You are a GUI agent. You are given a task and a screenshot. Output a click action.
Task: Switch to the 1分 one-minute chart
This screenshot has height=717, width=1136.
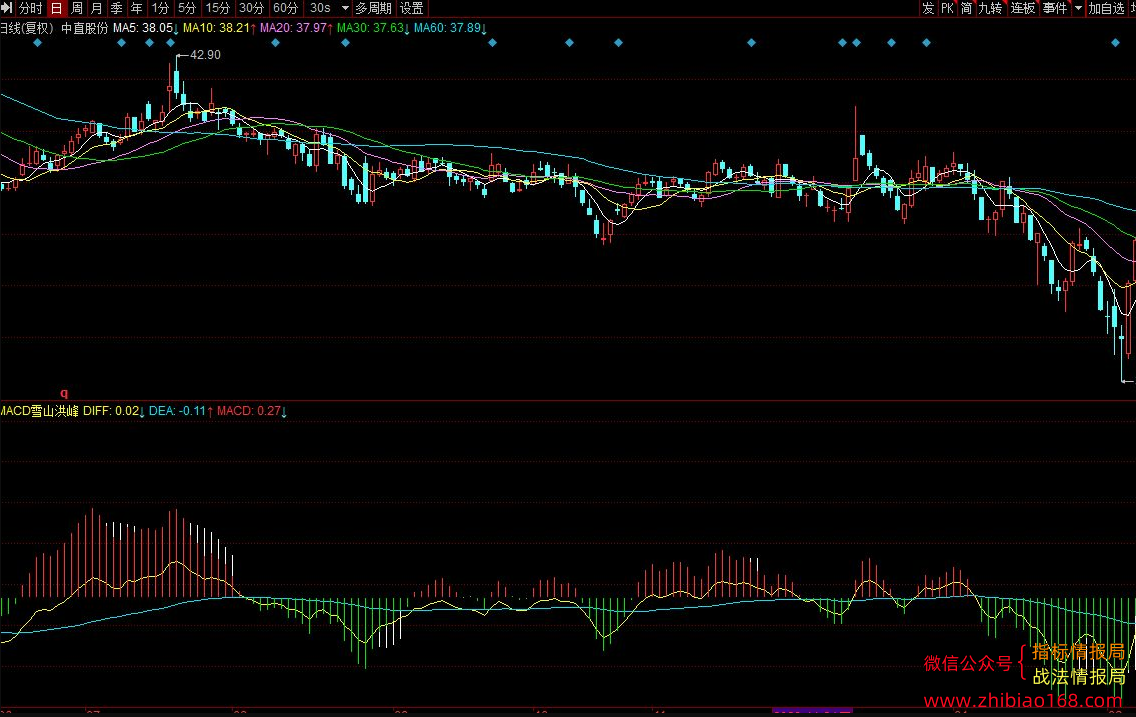tap(161, 8)
